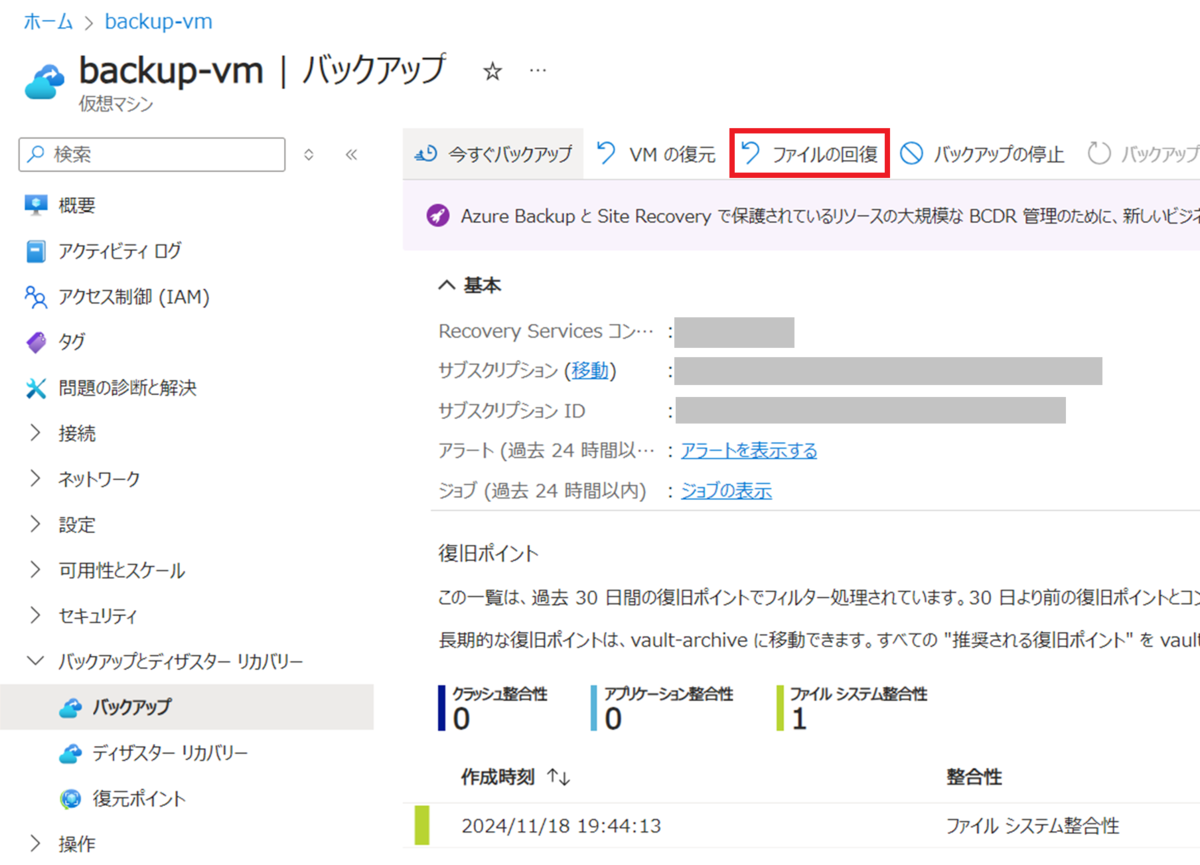Click the 移動 subscription link
1200x865 pixels.
[x=590, y=371]
